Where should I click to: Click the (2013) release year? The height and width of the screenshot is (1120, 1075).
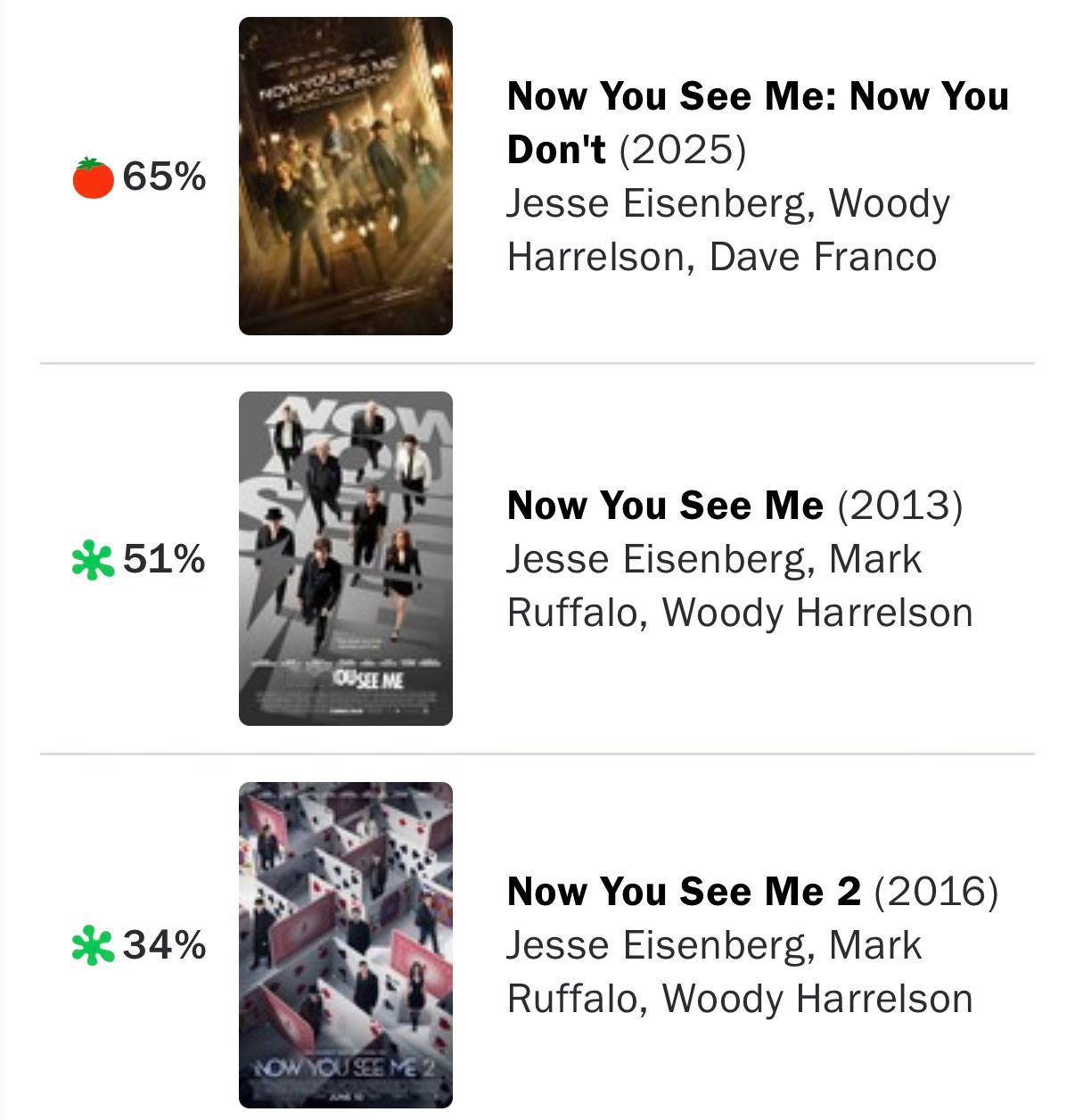point(900,506)
